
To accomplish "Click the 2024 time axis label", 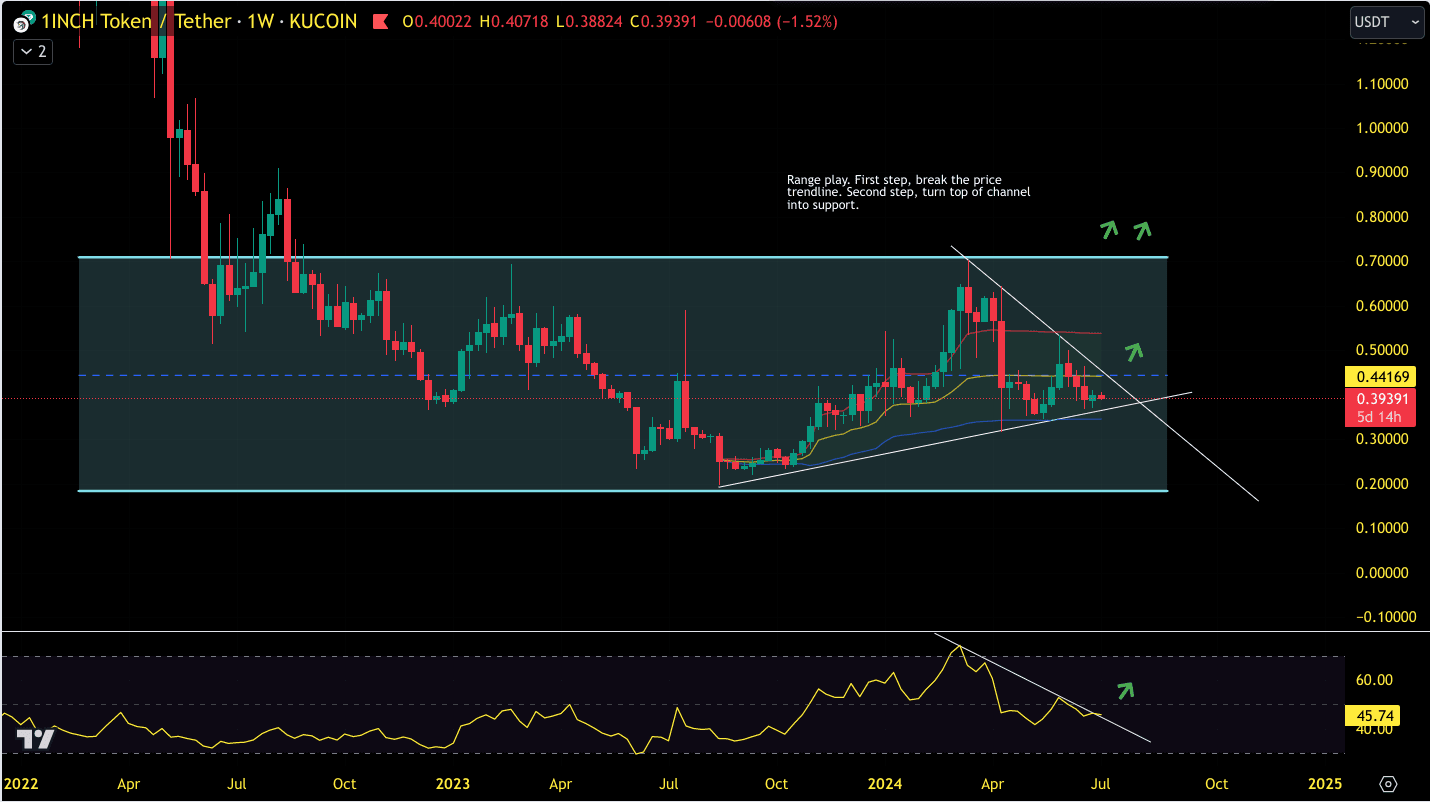I will pyautogui.click(x=886, y=783).
